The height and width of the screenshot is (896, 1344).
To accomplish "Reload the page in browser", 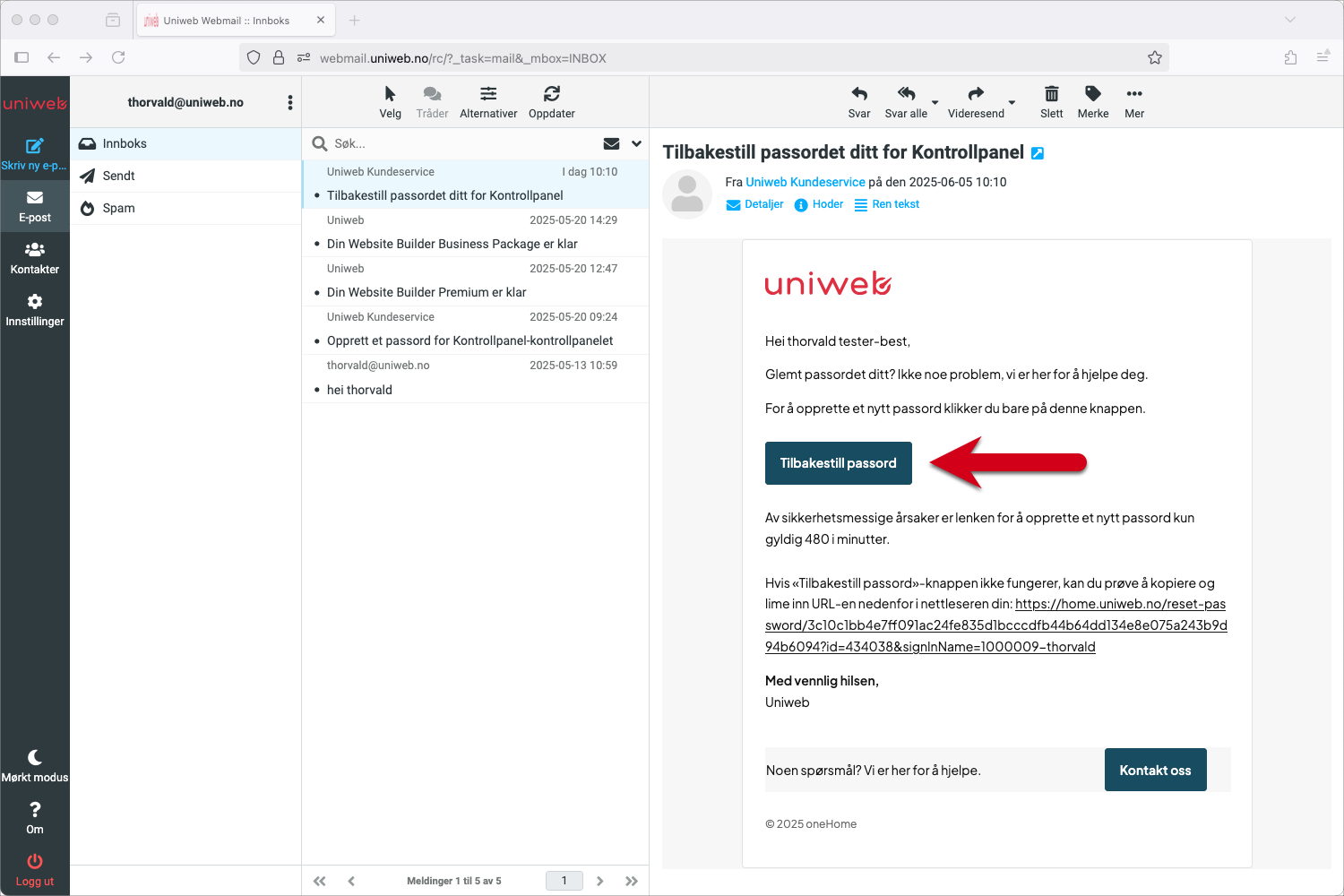I will click(x=118, y=57).
